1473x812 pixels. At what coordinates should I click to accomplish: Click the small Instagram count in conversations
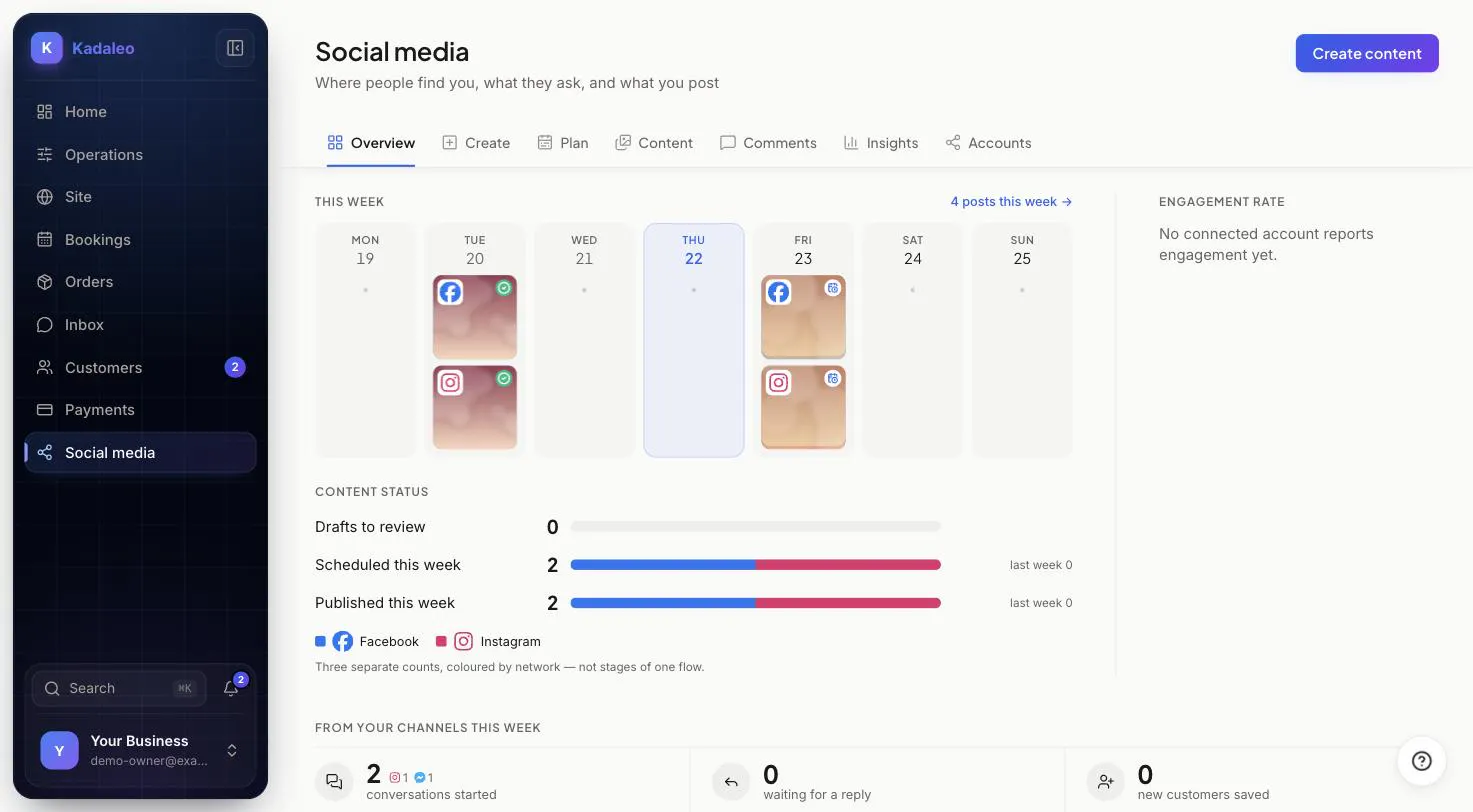tap(399, 777)
